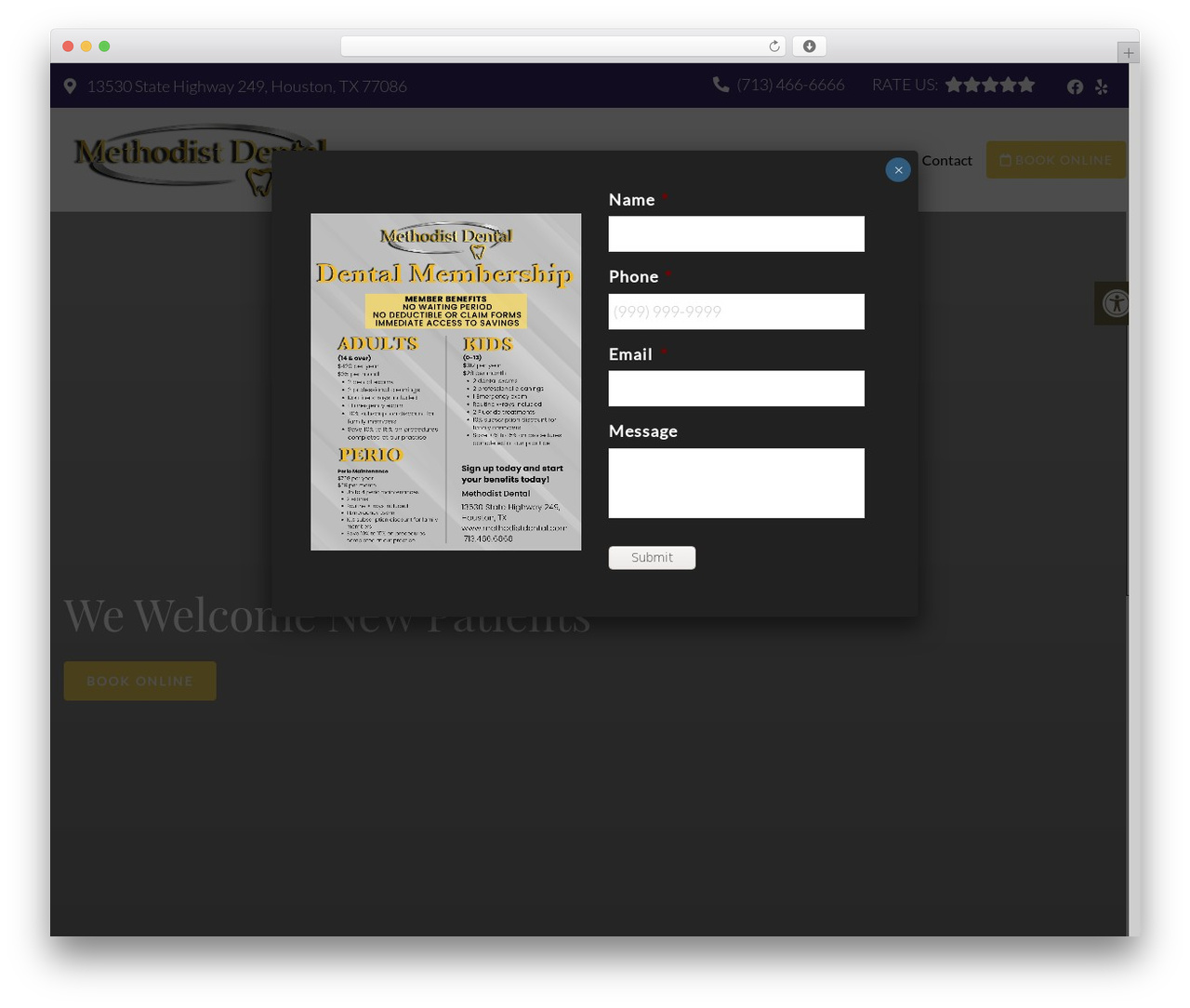1190x1008 pixels.
Task: Click the Name input field
Action: (736, 233)
